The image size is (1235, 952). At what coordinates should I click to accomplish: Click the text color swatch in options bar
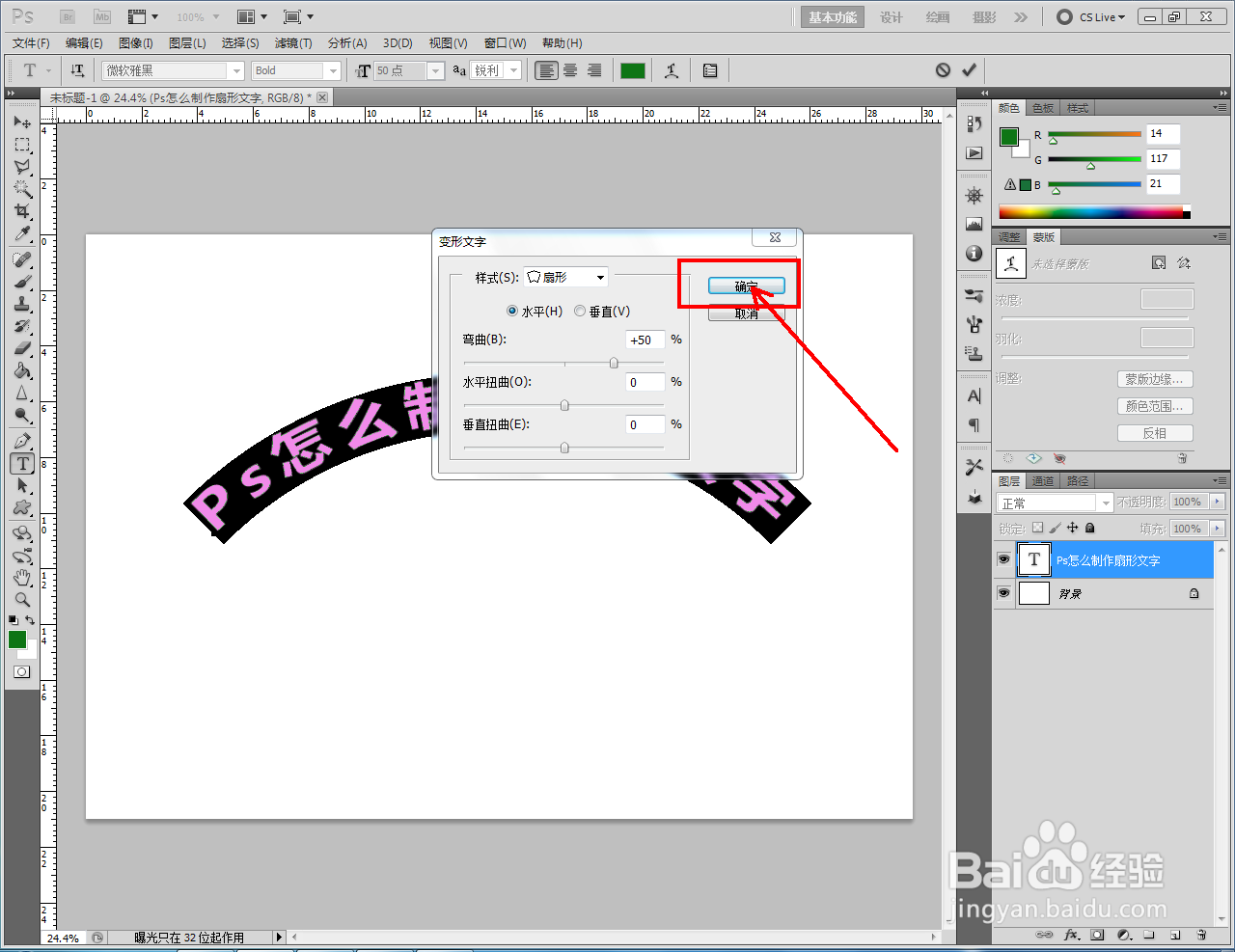click(633, 70)
